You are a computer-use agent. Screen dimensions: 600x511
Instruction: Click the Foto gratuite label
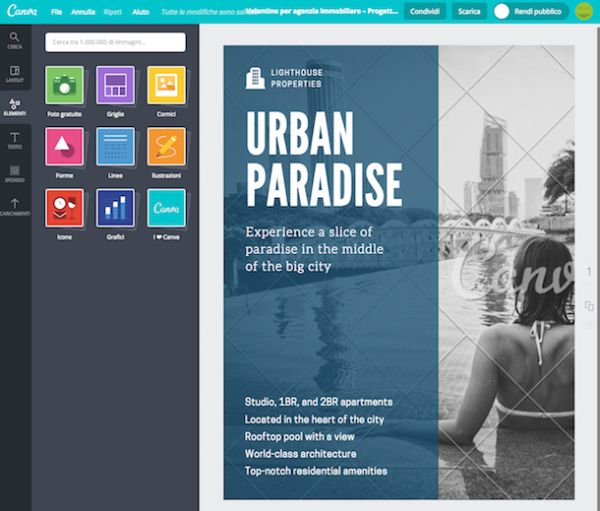tap(64, 114)
